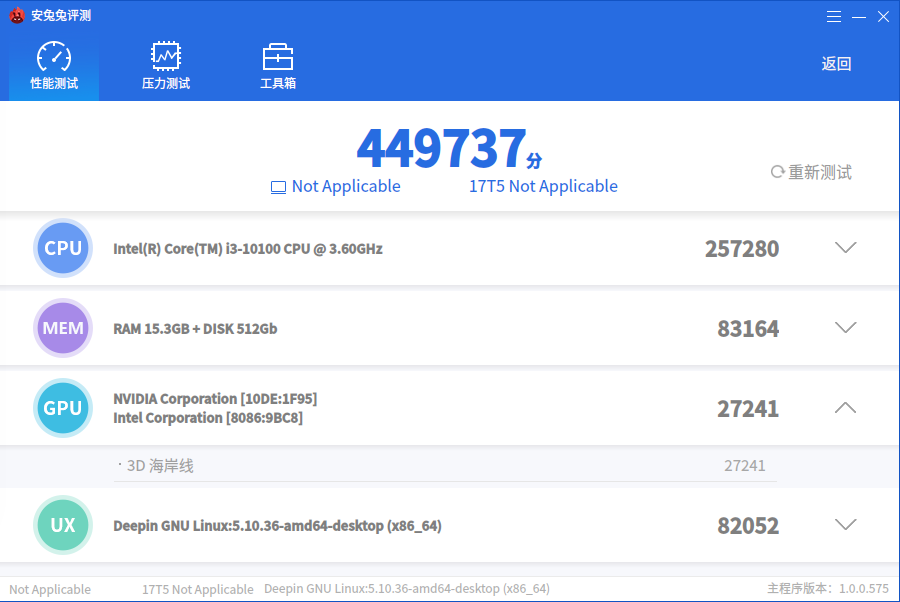Click the RAM 15.3GB + DISK 512Gb label

(195, 329)
